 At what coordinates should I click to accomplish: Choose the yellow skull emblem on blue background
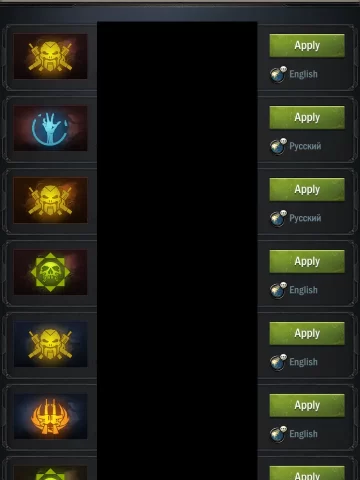(50, 344)
